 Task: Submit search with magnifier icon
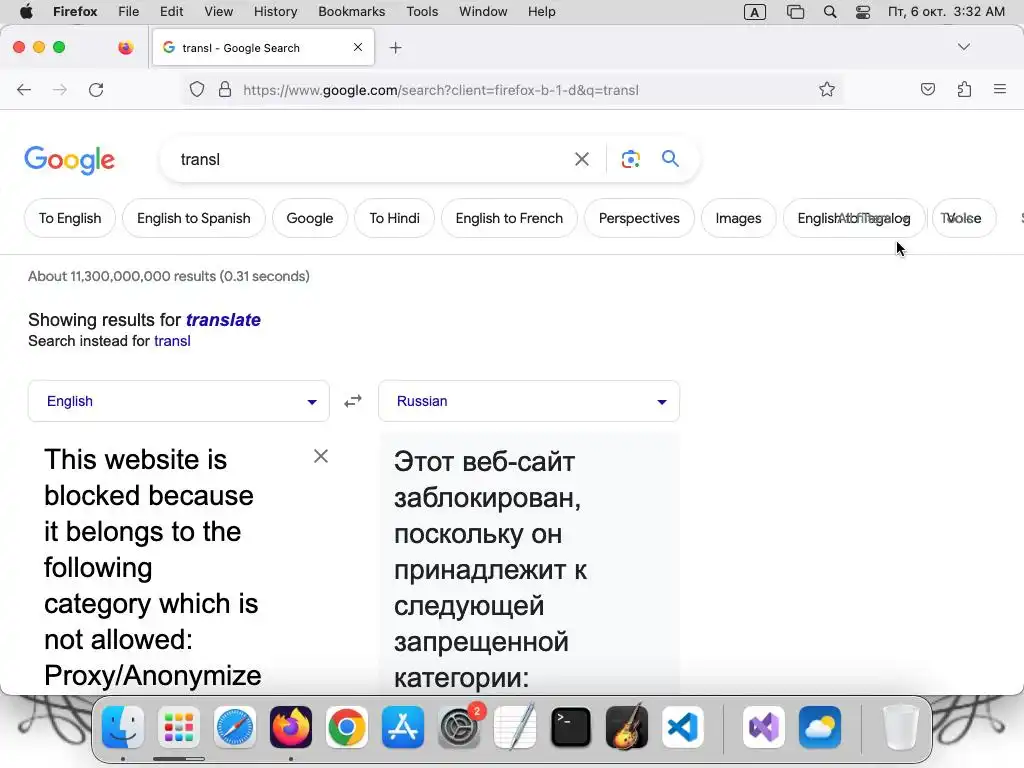[670, 159]
